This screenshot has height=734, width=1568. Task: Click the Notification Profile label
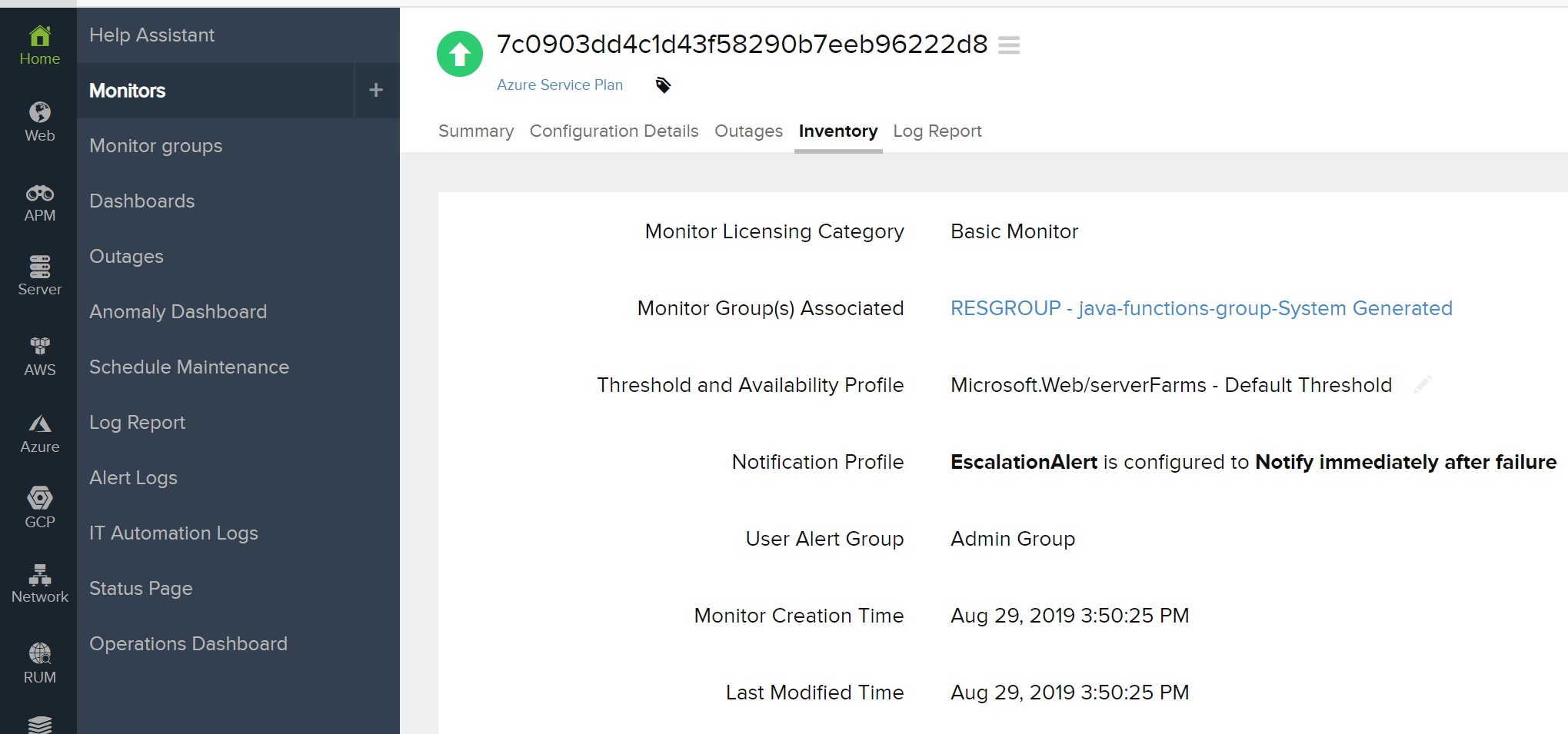[818, 462]
